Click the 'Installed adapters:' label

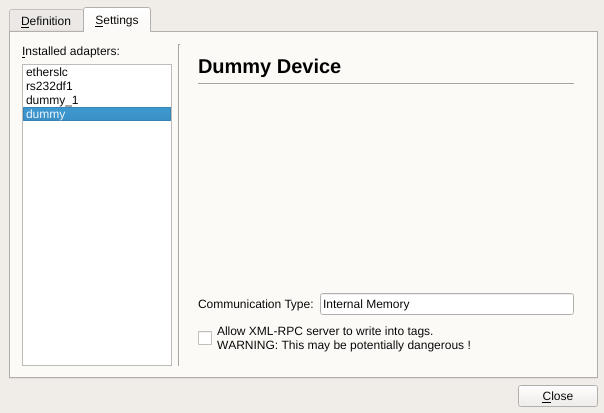click(x=71, y=51)
